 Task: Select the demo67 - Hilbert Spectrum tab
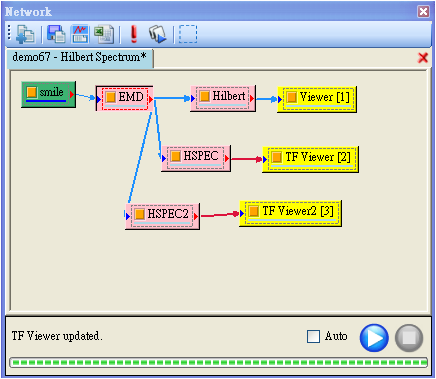[79, 57]
